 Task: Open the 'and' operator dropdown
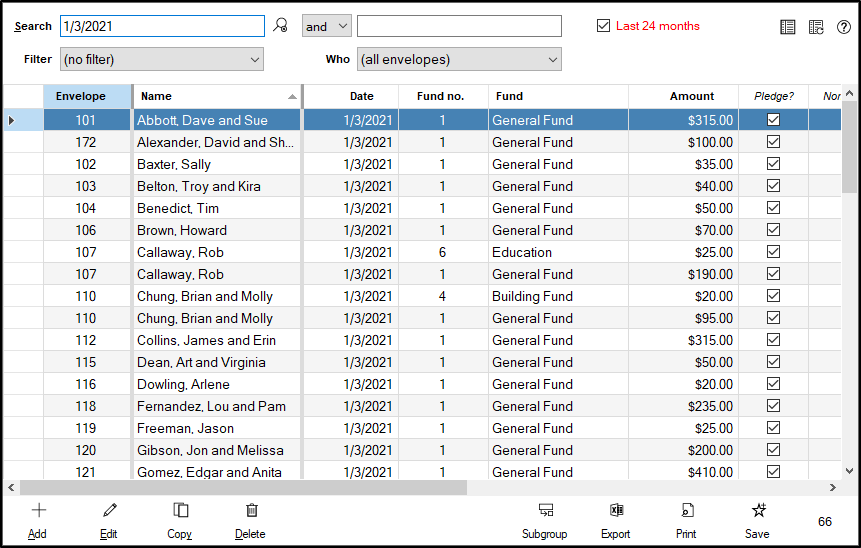coord(327,27)
